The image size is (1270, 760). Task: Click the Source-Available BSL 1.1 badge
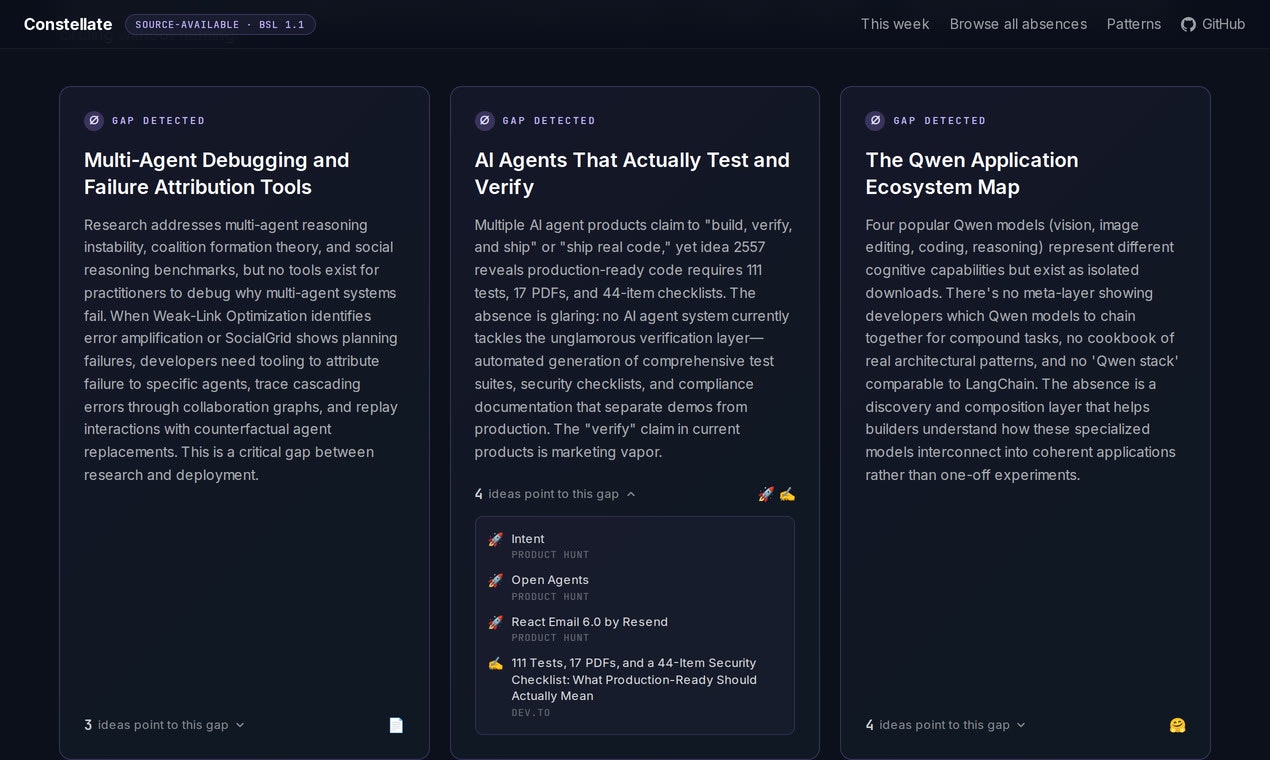click(220, 24)
